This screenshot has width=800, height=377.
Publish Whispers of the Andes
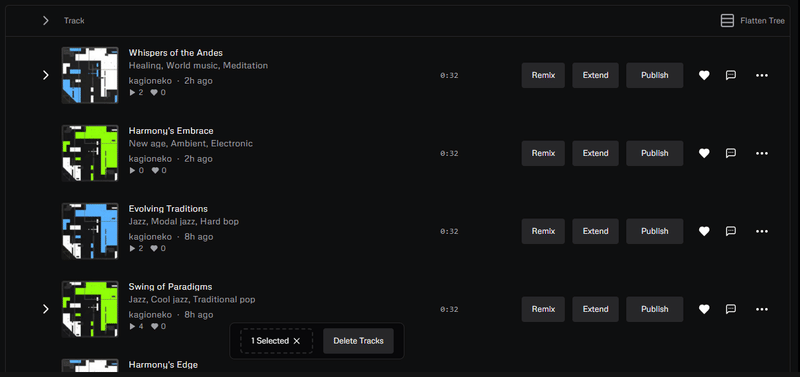tap(655, 76)
